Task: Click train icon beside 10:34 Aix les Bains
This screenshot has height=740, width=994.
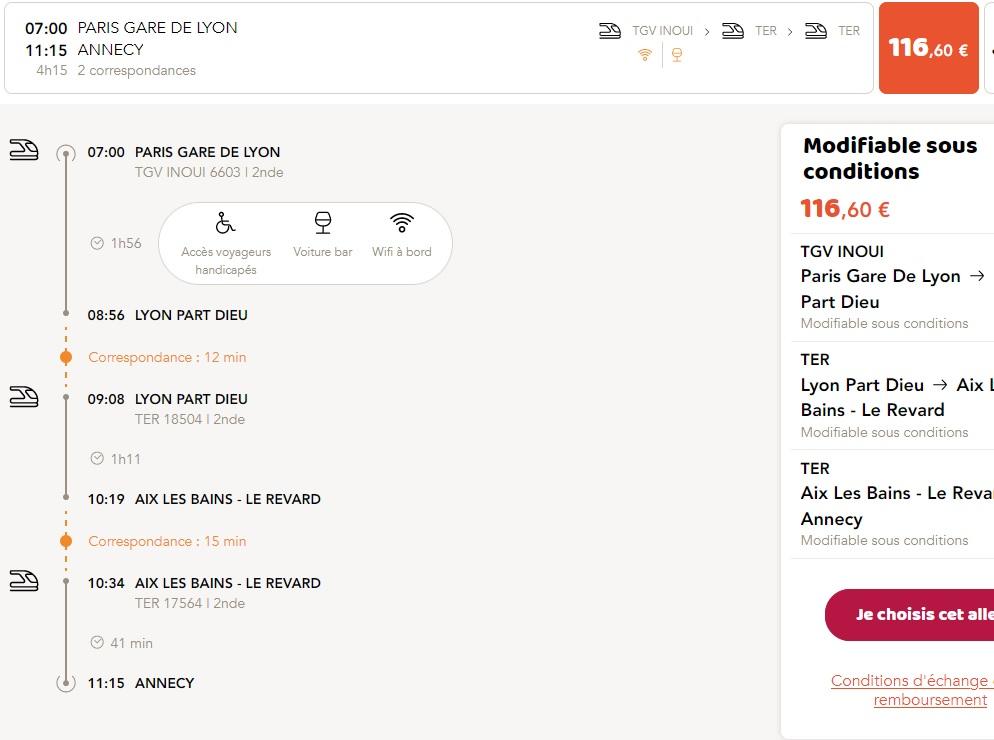Action: (x=24, y=581)
